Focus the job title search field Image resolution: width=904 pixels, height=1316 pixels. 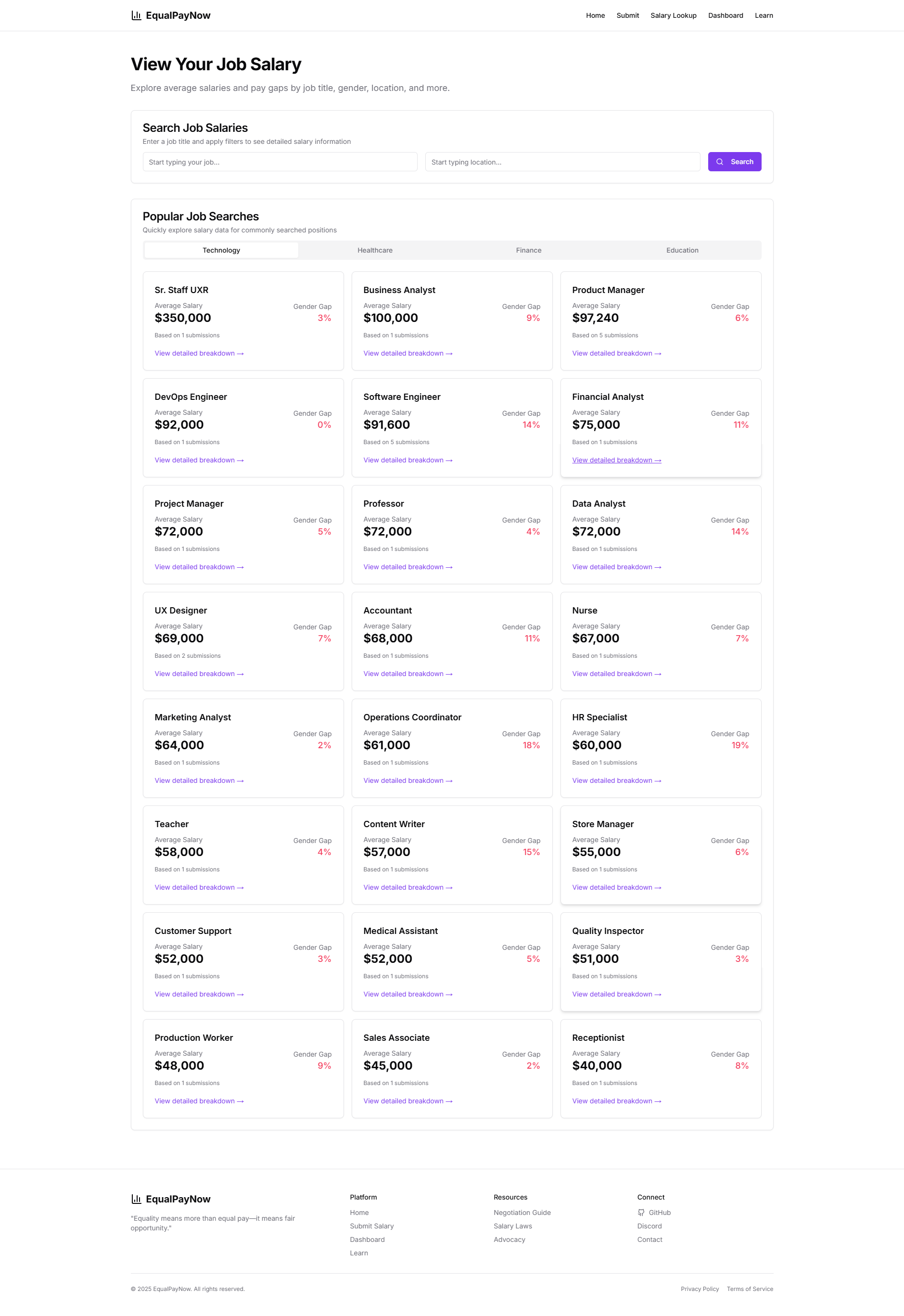[x=280, y=162]
